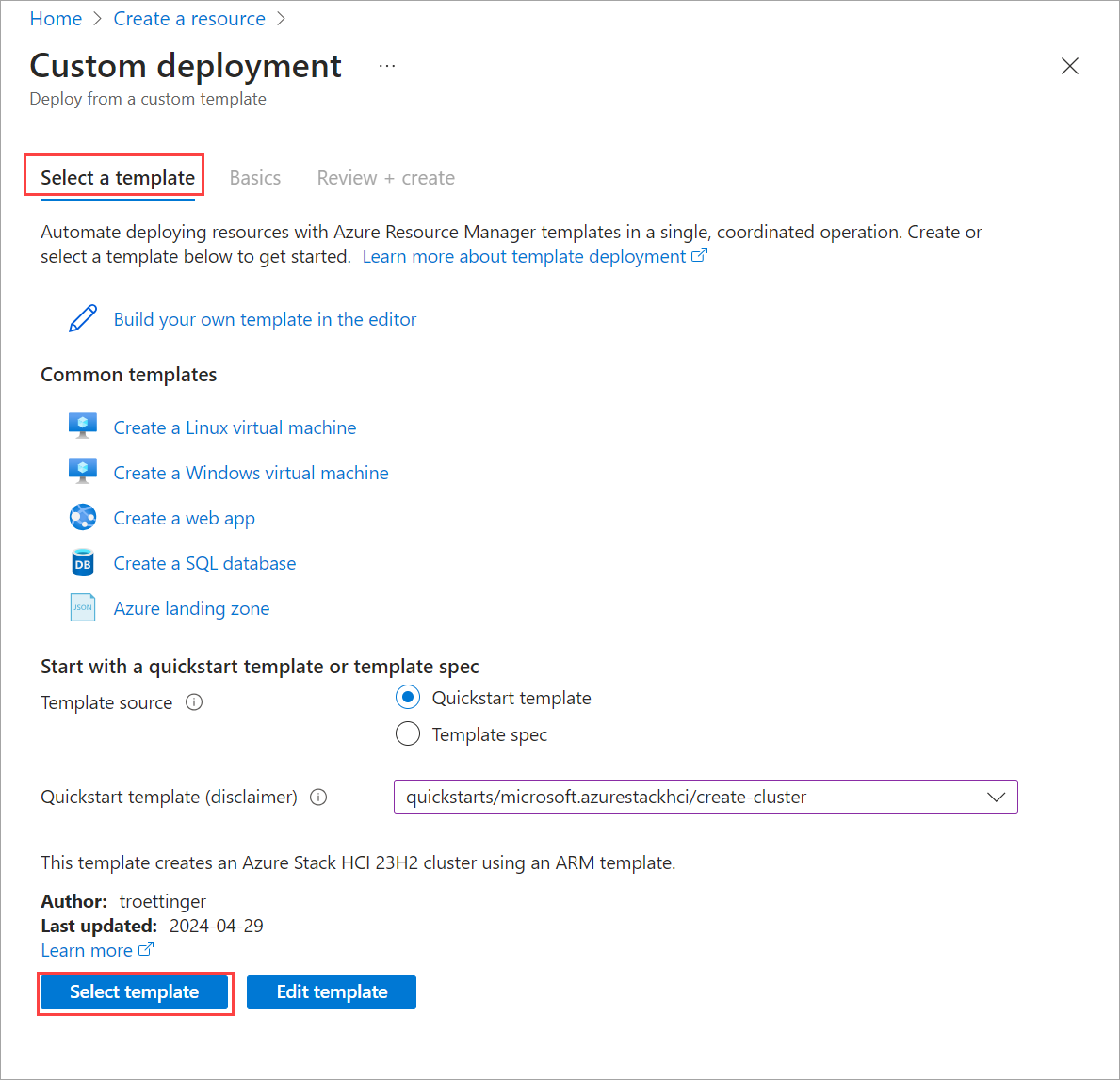Click the web app globe icon
This screenshot has height=1080, width=1120.
[x=83, y=517]
